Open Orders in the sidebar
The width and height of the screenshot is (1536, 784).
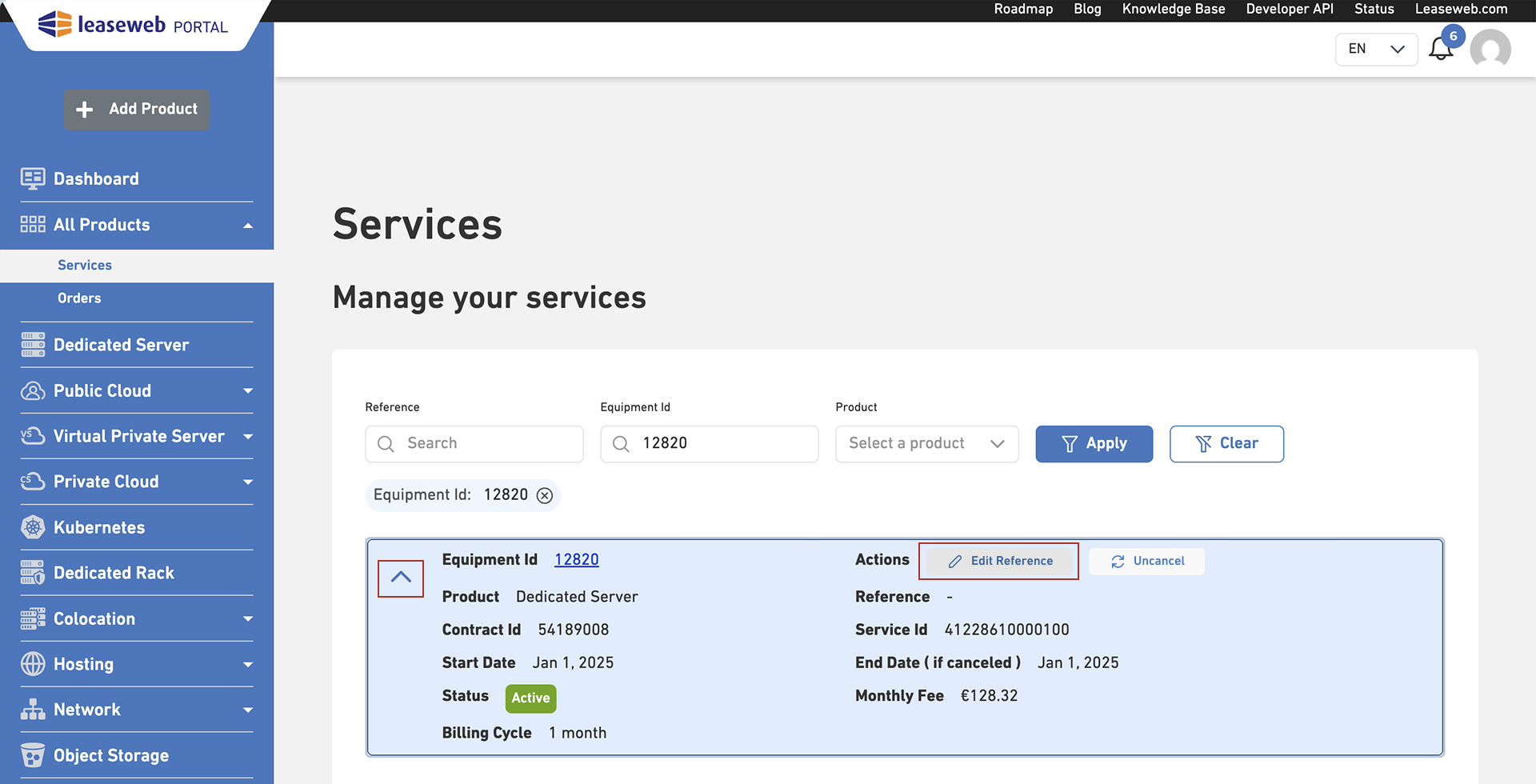pos(79,298)
